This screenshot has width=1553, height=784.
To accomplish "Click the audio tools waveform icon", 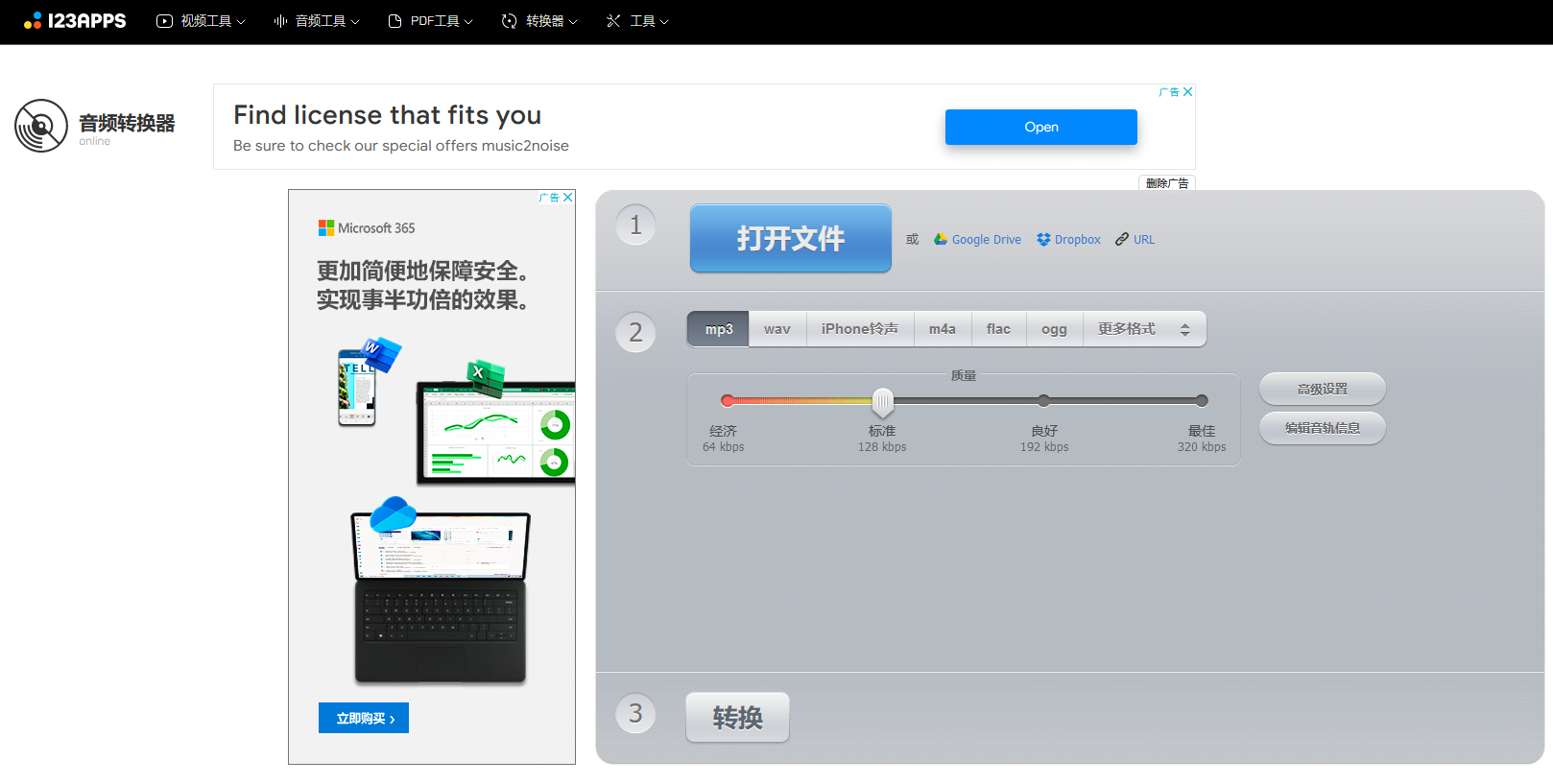I will (x=280, y=21).
